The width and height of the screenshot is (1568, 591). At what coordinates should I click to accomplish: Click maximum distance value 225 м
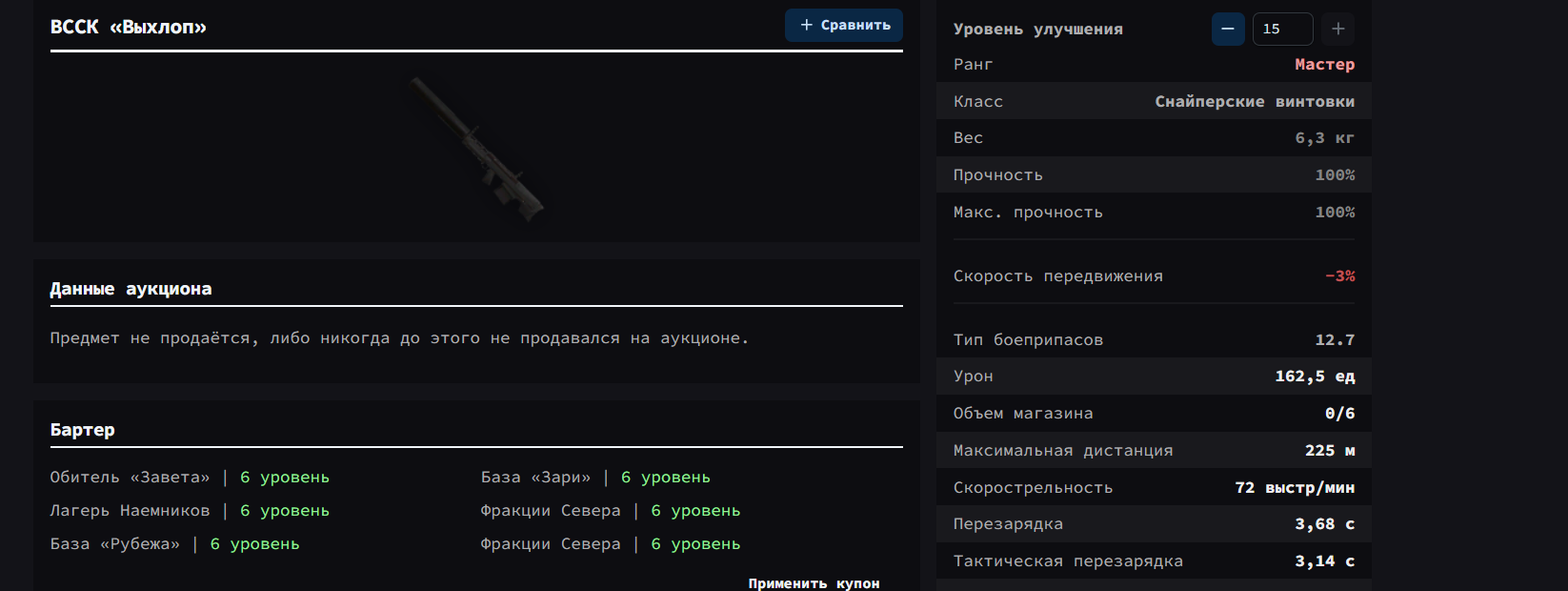(x=1330, y=451)
